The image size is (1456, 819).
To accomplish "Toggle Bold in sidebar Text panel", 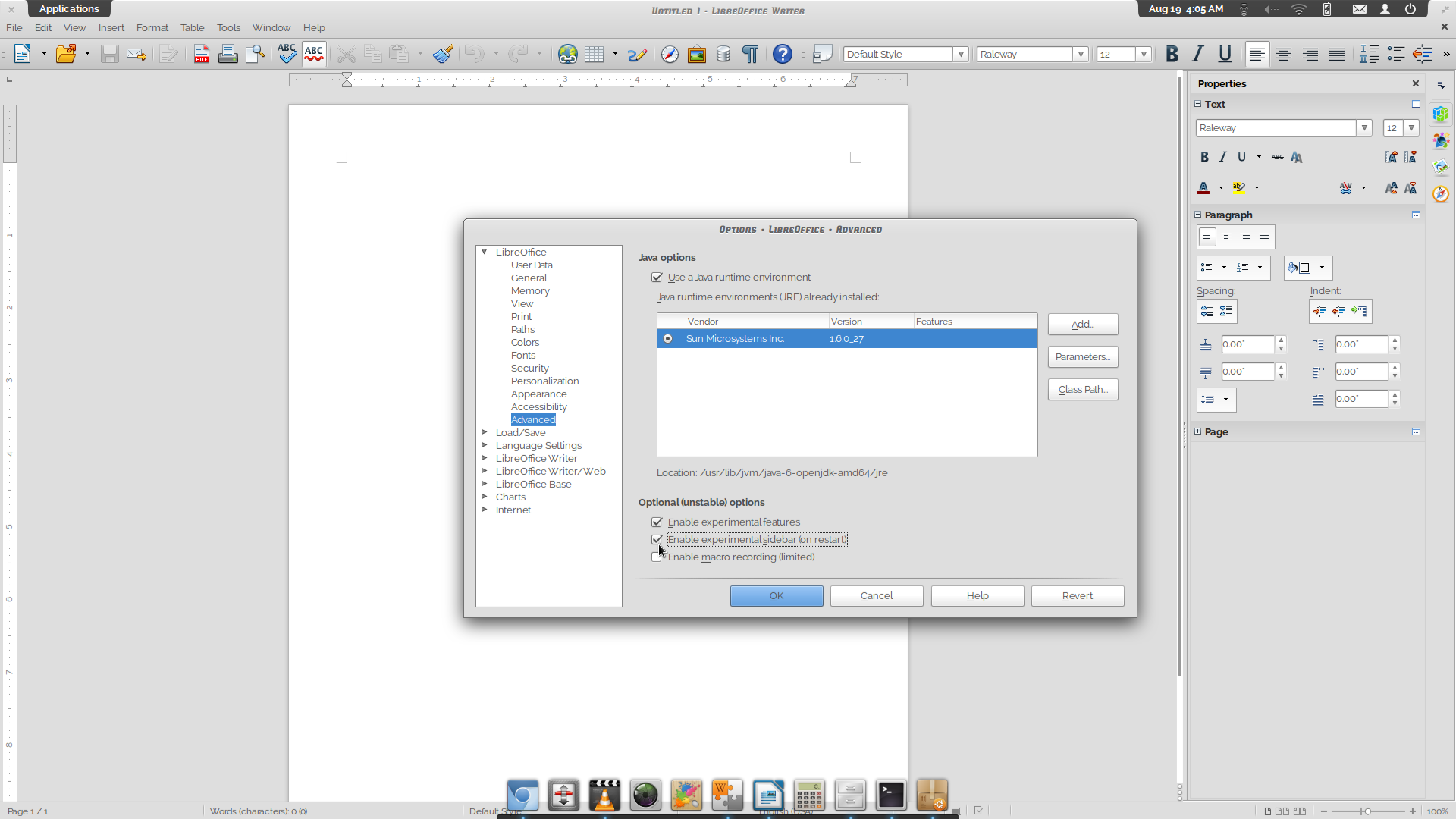I will coord(1204,157).
